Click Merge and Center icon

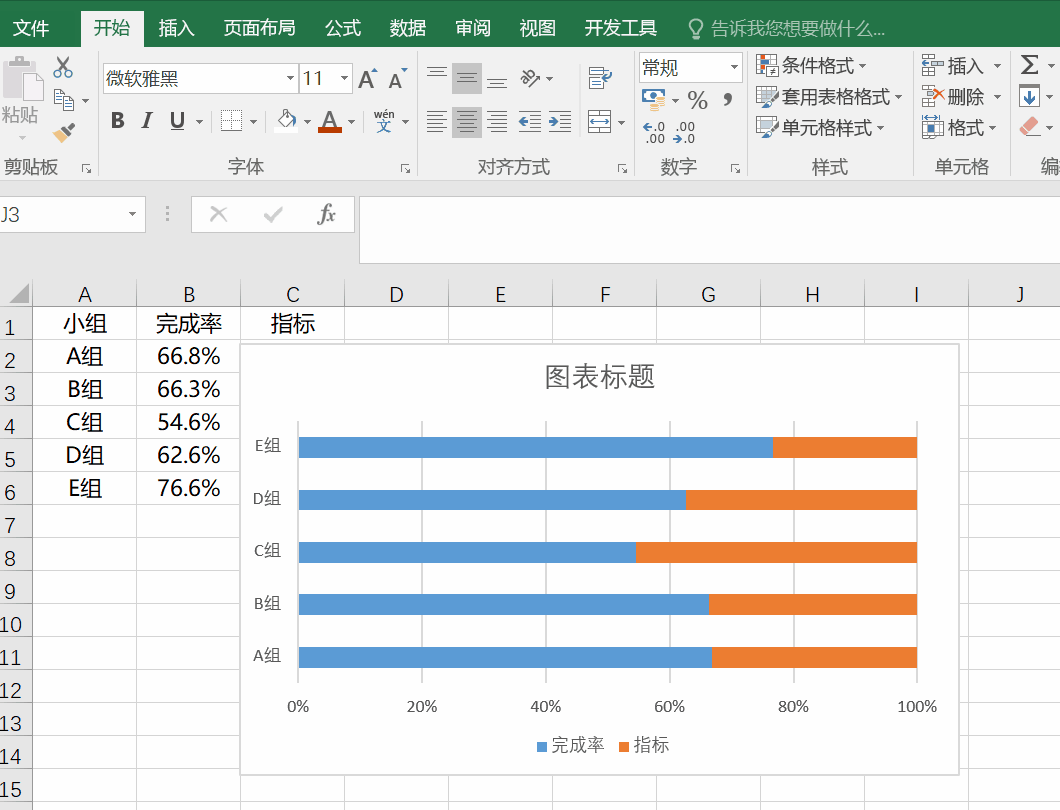600,122
